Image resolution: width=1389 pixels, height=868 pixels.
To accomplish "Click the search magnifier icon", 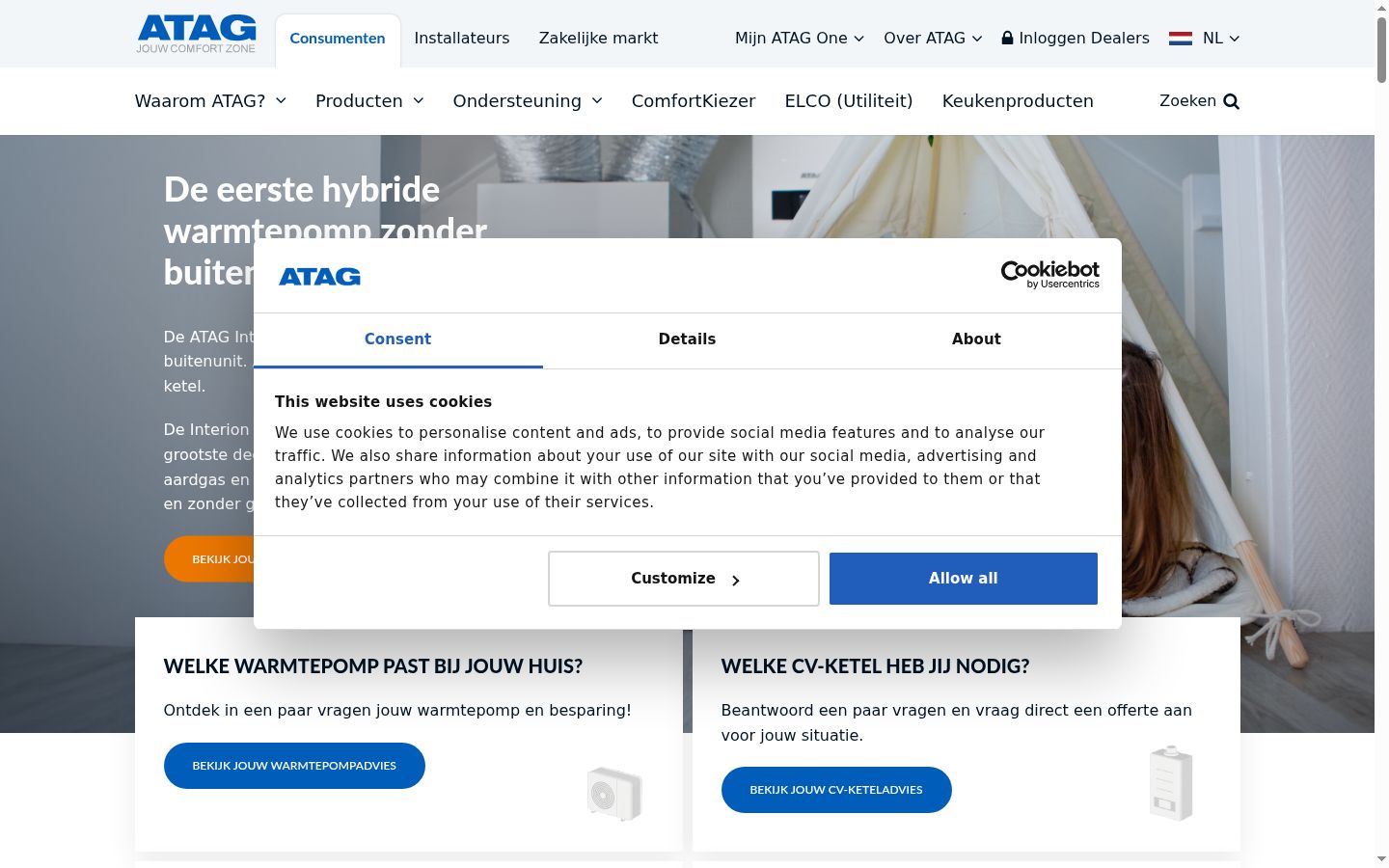I will point(1231,101).
